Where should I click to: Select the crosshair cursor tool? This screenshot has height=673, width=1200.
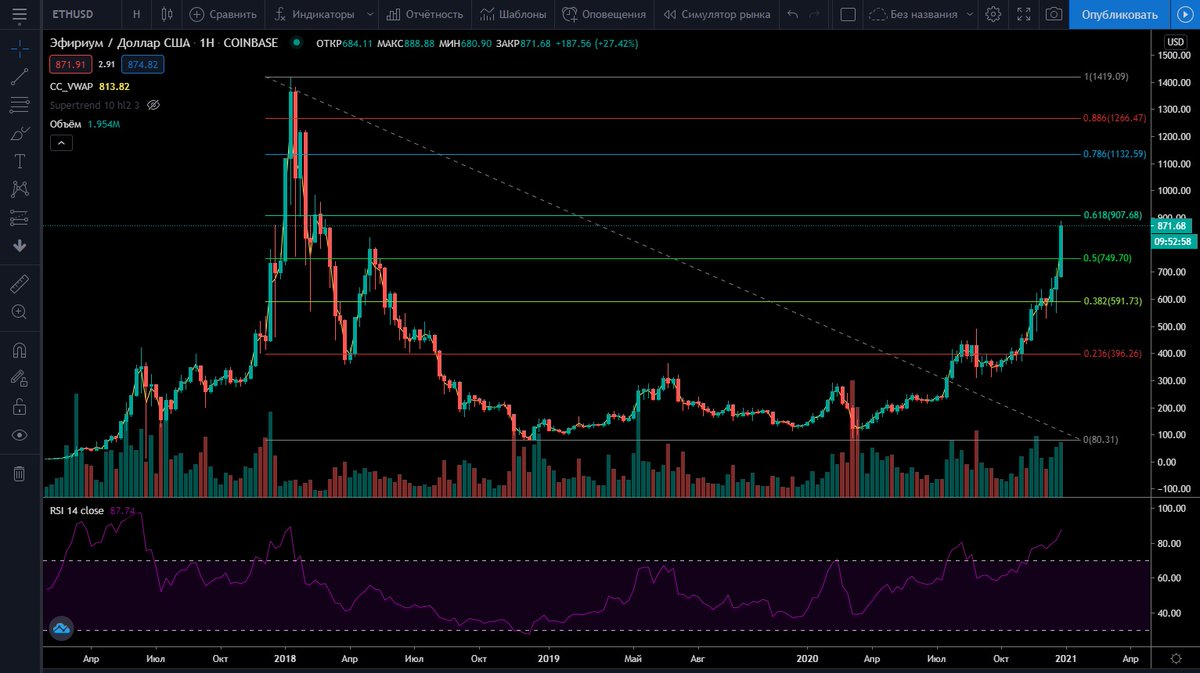coord(18,47)
